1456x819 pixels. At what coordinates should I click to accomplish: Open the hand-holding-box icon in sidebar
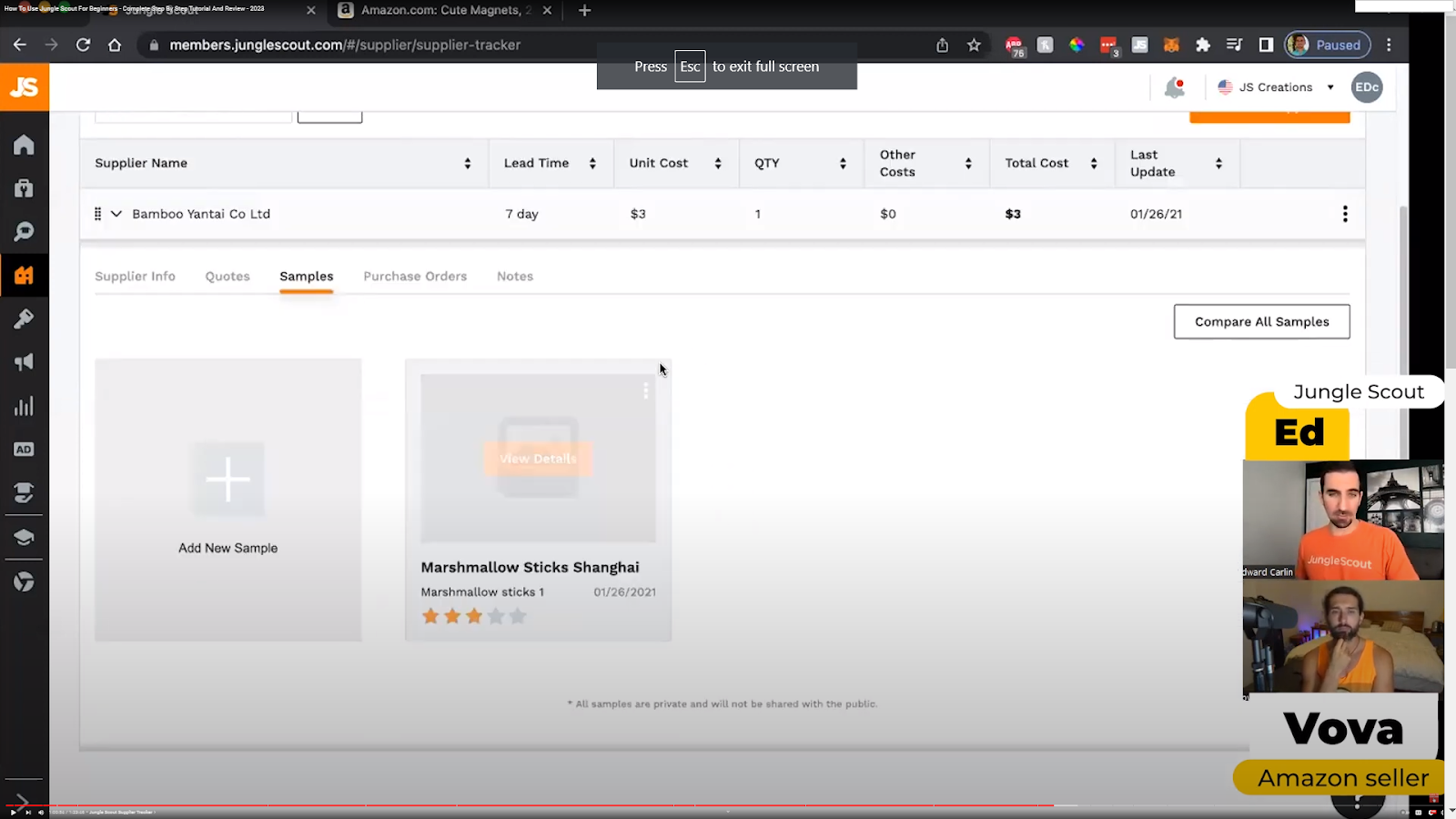point(25,492)
